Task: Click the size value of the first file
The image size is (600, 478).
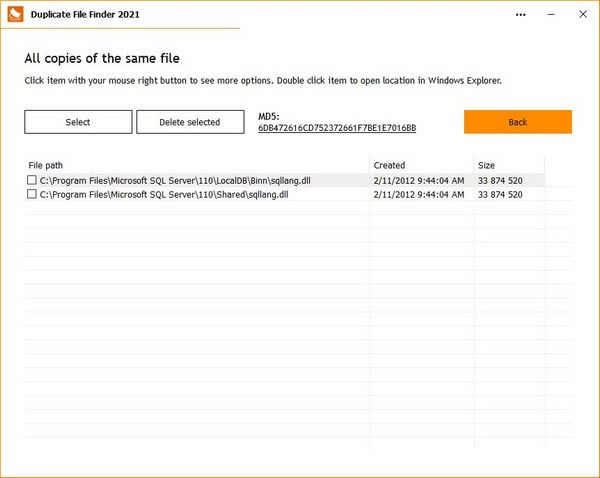Action: click(500, 181)
